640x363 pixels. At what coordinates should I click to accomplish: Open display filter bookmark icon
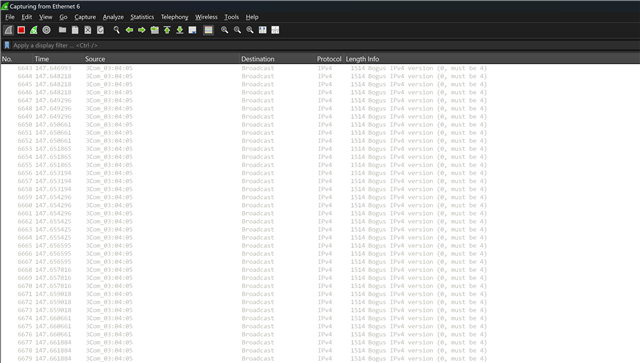7,45
